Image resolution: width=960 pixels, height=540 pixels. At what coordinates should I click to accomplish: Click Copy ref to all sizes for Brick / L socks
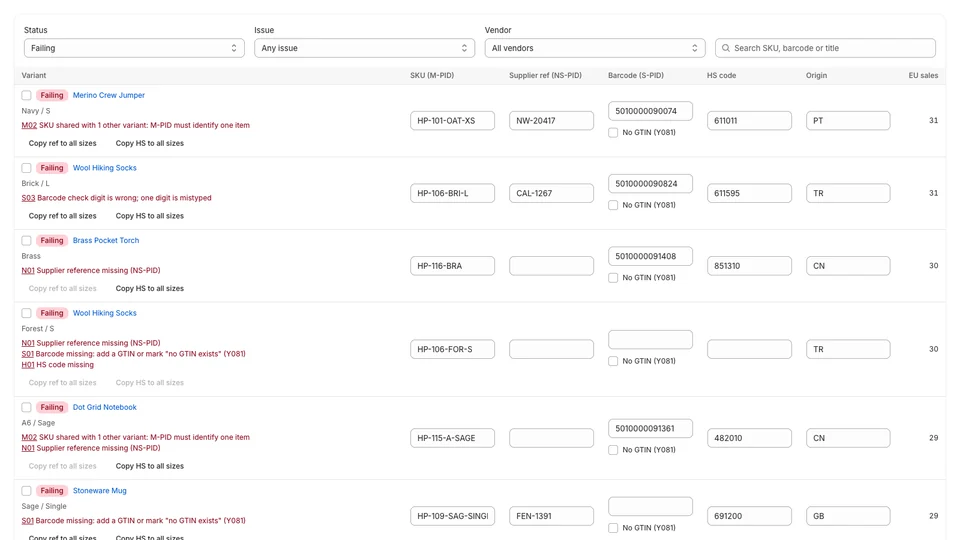click(62, 216)
